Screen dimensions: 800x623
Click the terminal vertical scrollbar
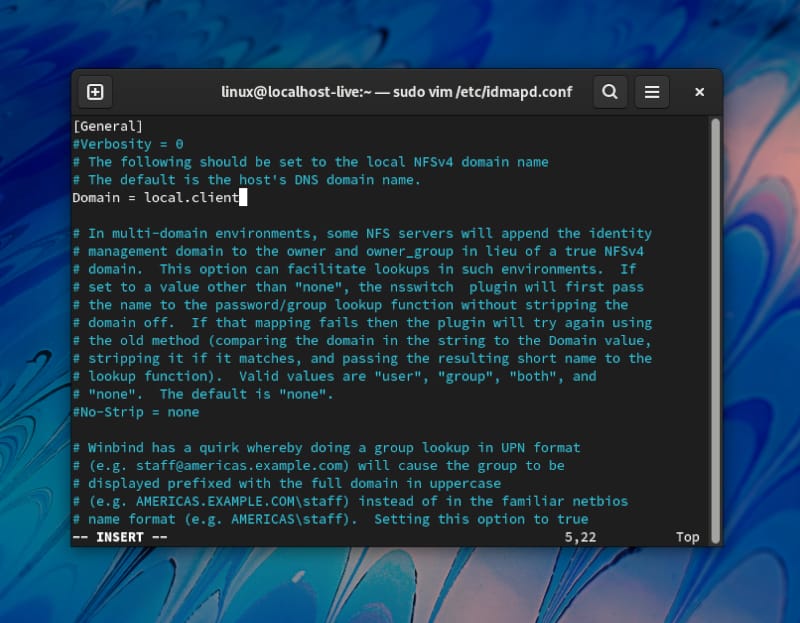coord(715,331)
